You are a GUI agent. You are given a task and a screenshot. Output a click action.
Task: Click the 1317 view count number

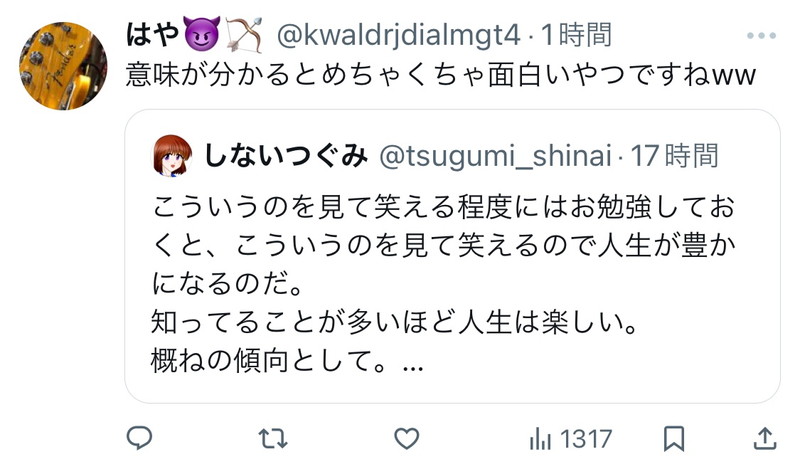point(586,439)
